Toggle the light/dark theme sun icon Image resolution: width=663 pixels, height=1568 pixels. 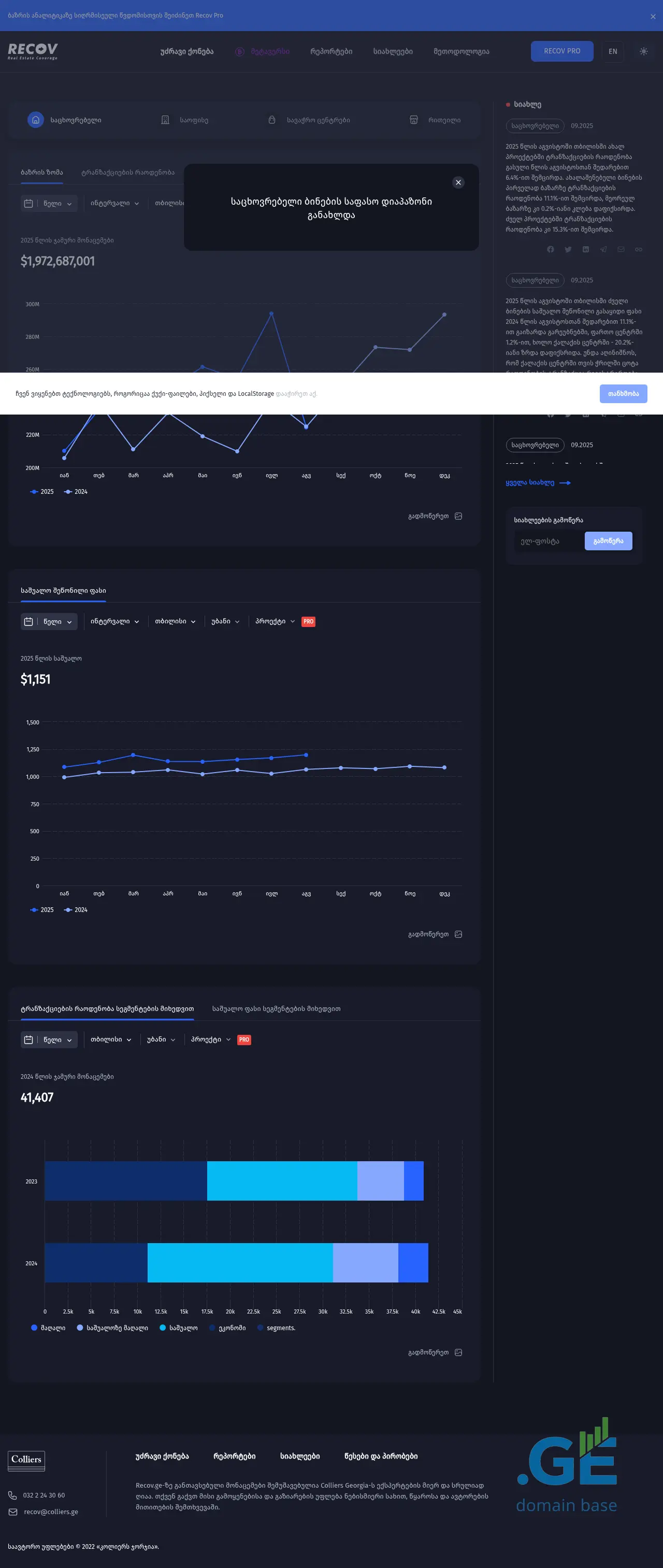click(643, 51)
